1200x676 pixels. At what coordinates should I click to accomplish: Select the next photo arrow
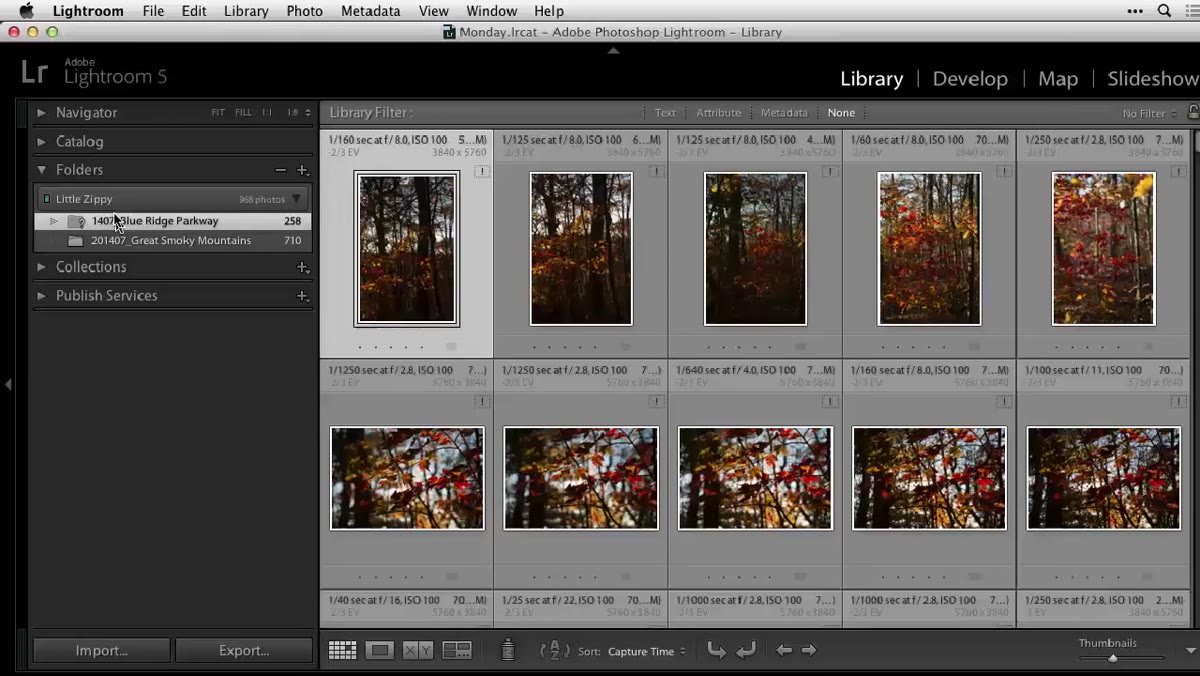point(809,650)
